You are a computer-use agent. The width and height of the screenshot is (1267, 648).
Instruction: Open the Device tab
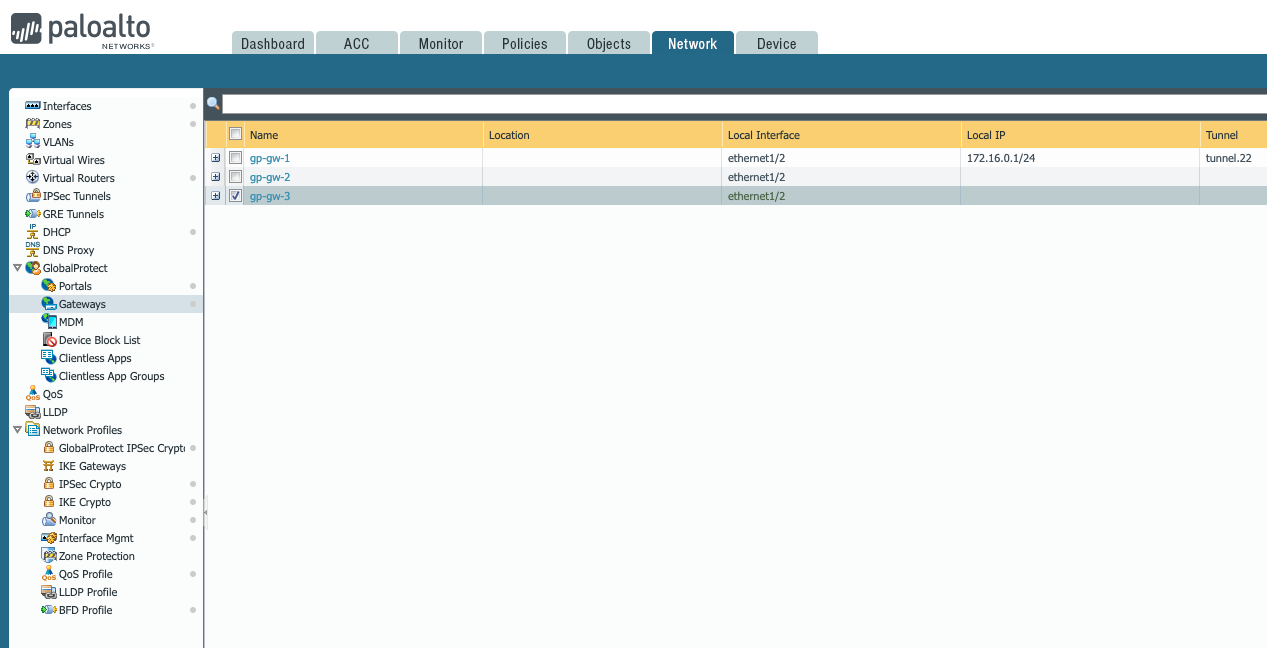click(777, 43)
